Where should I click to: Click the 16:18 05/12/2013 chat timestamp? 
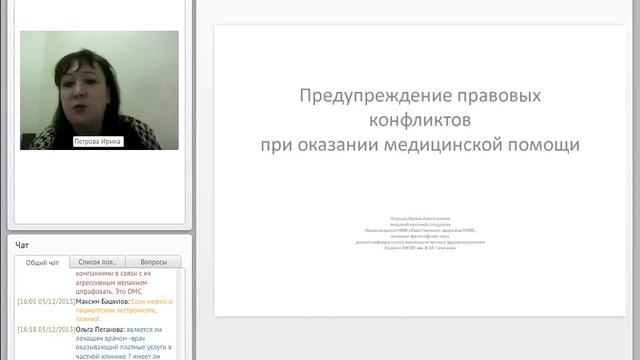pos(46,329)
